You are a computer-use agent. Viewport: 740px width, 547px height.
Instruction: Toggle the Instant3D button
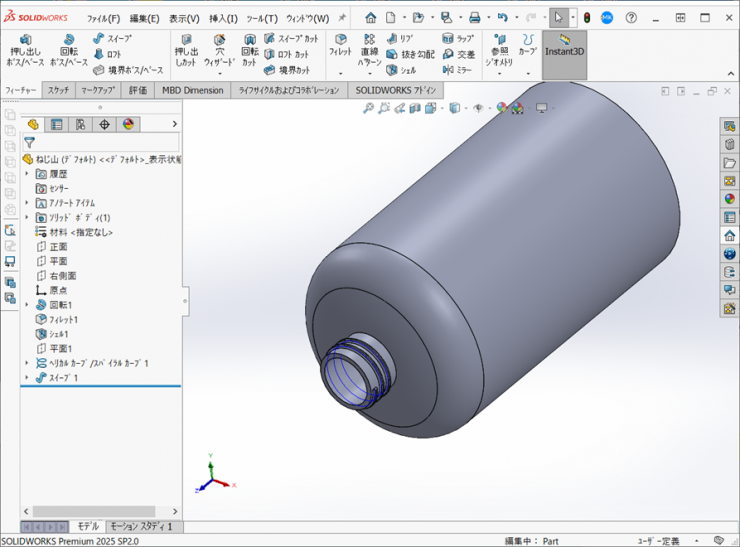point(565,46)
